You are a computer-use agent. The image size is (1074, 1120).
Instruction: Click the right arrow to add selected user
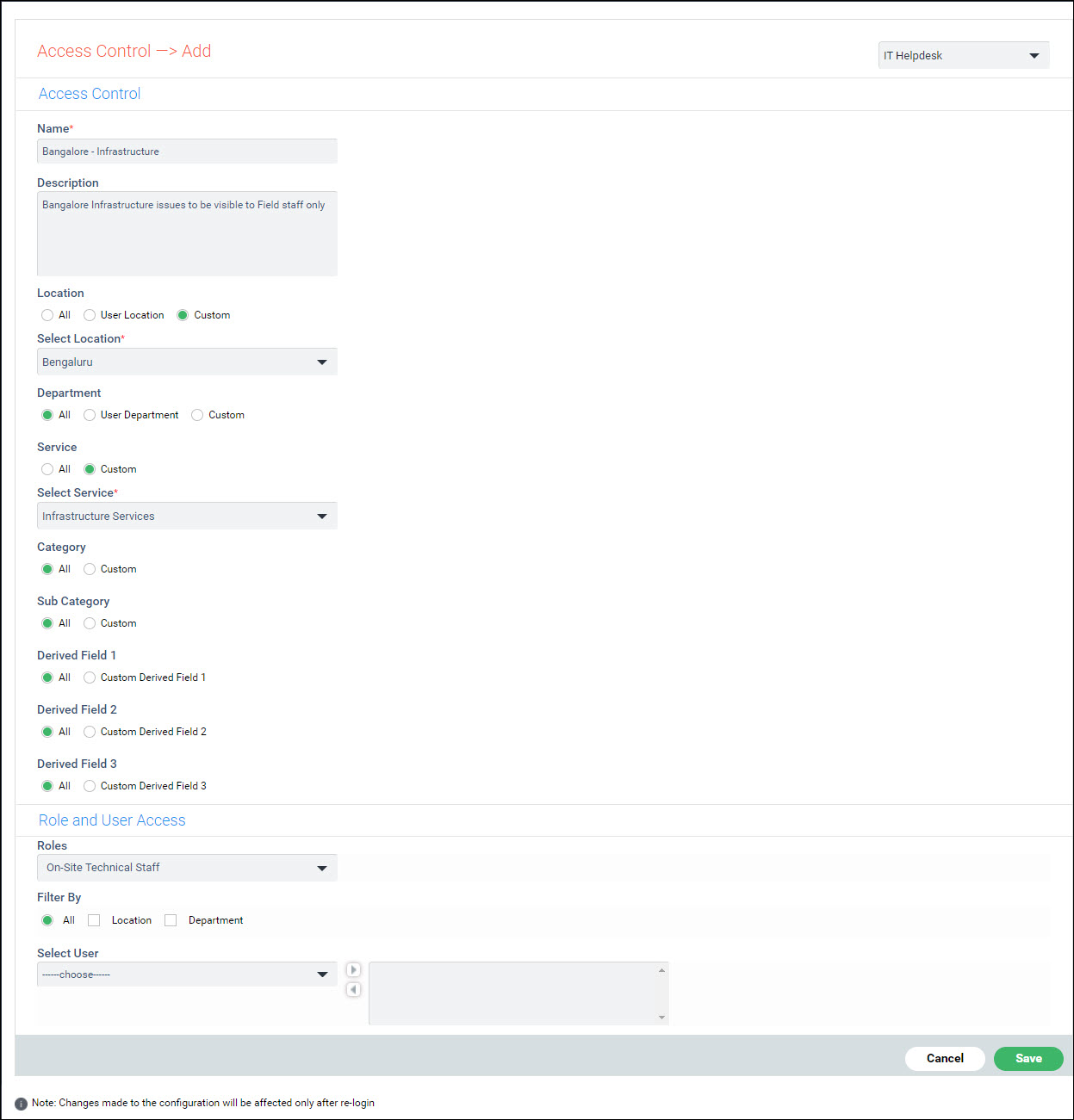[x=353, y=969]
